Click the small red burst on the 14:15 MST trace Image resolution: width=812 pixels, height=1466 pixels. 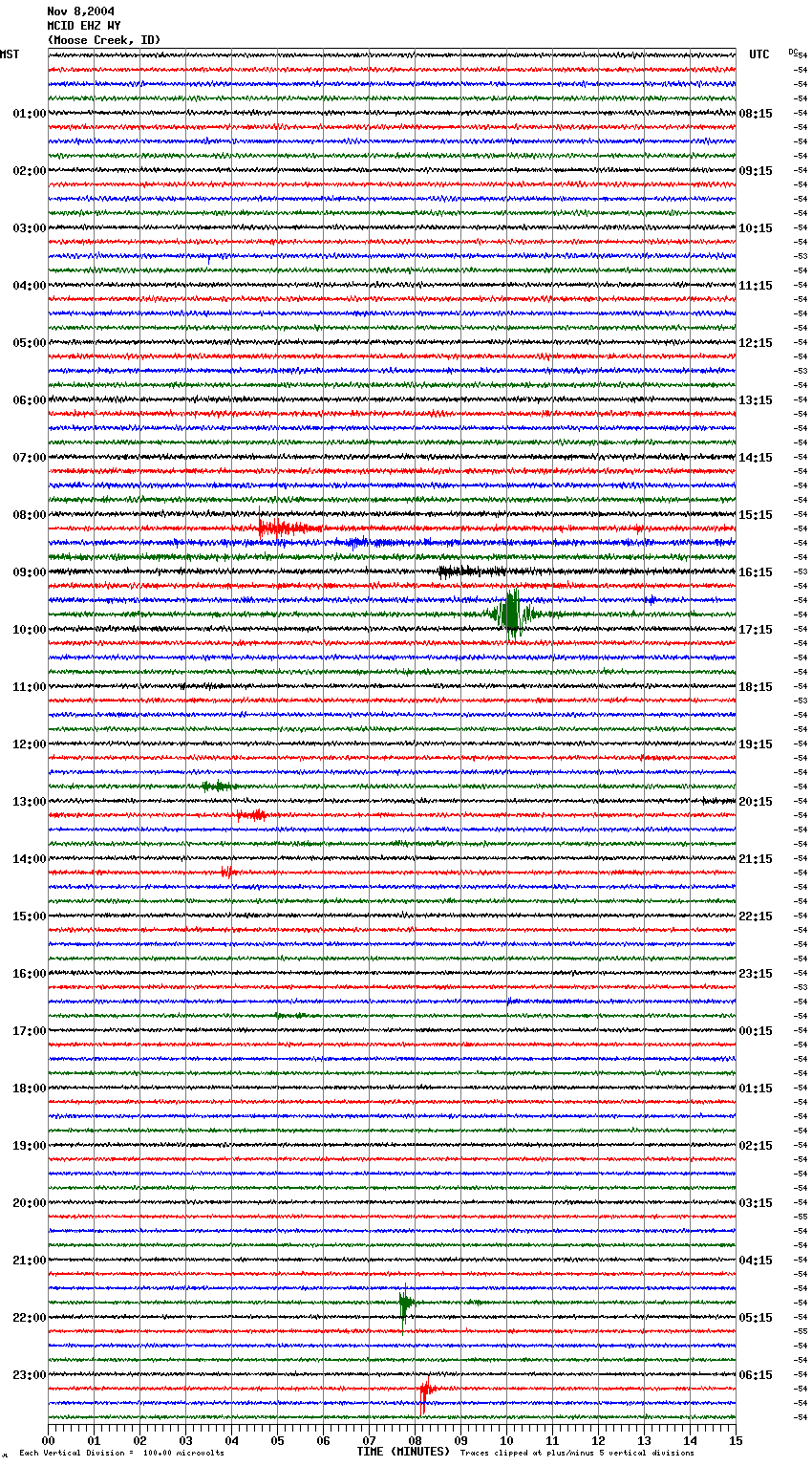[226, 872]
